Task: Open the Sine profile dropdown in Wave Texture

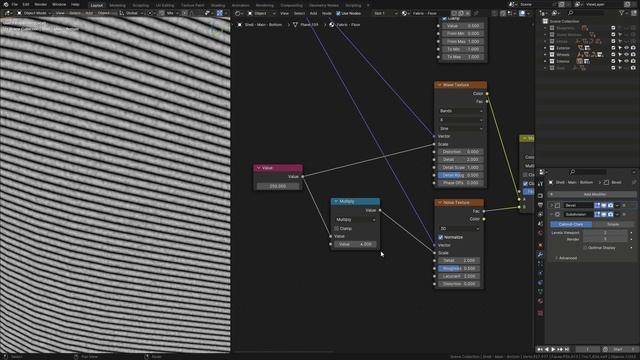Action: click(461, 129)
